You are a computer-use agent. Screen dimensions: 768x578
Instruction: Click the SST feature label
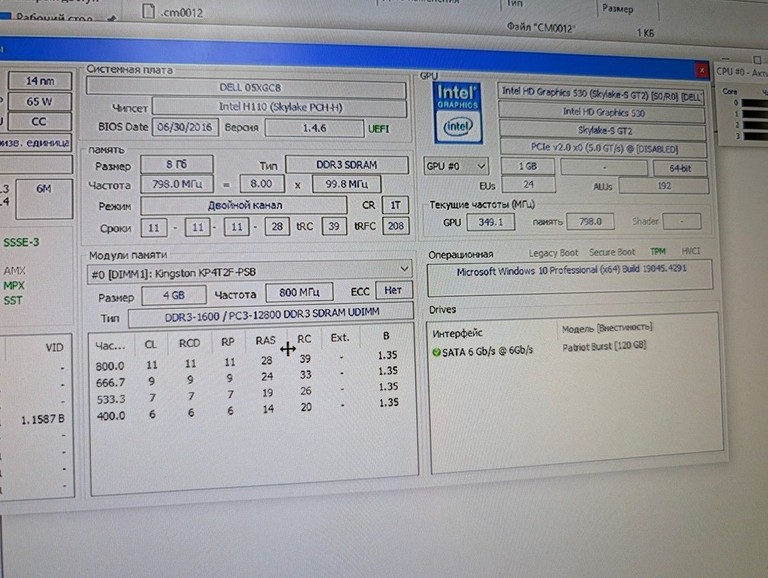(13, 300)
